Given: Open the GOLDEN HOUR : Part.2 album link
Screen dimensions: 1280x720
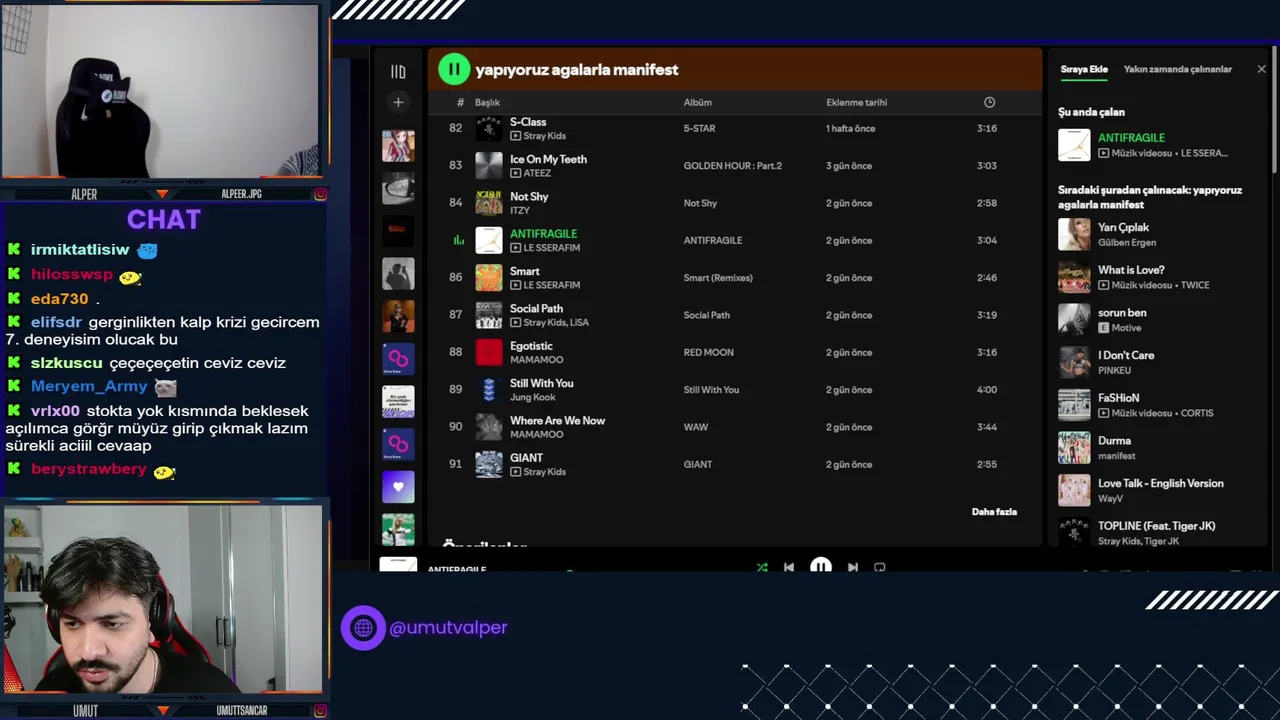Looking at the screenshot, I should [733, 166].
